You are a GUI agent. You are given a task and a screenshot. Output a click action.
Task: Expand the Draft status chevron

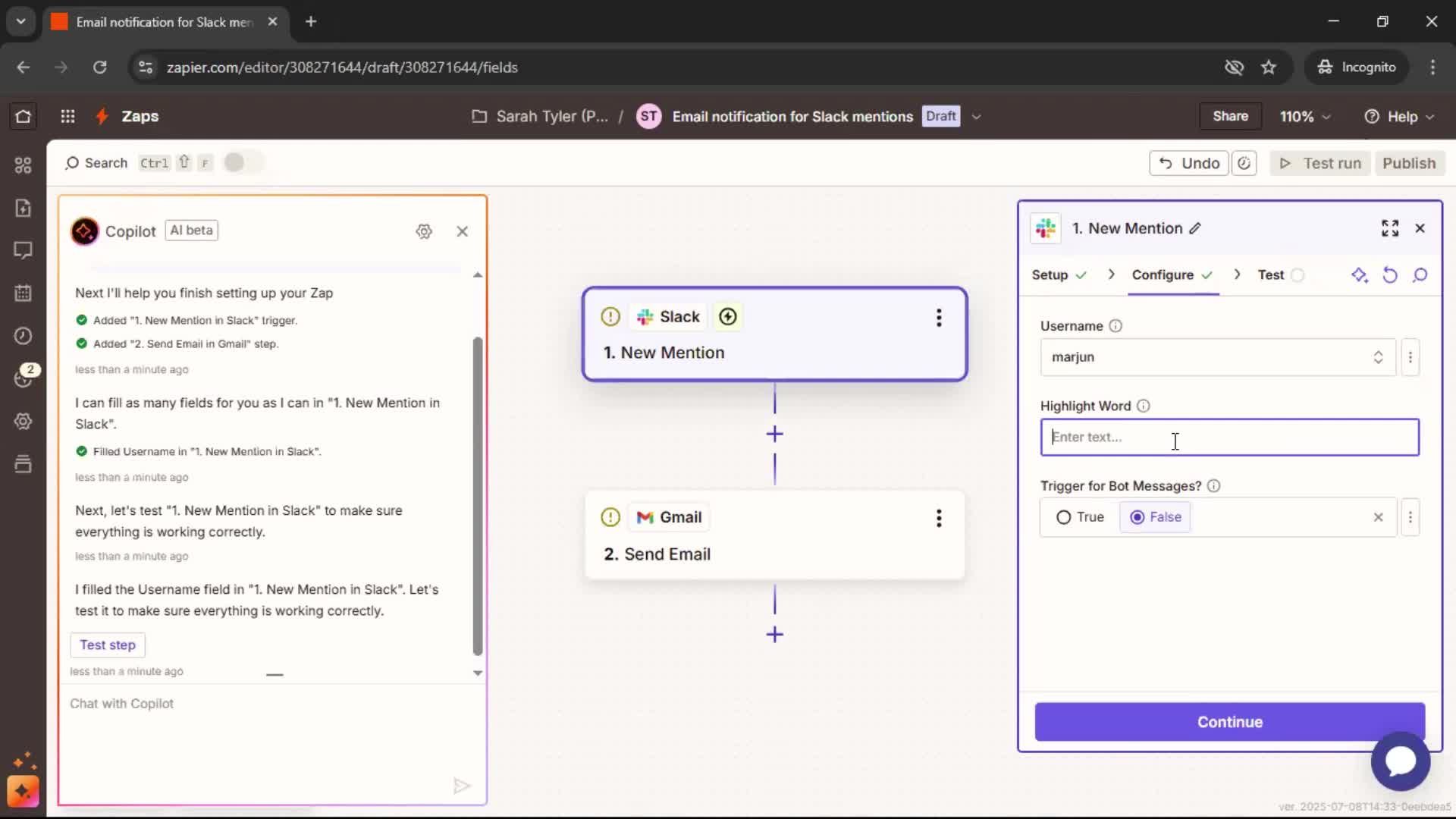(977, 117)
